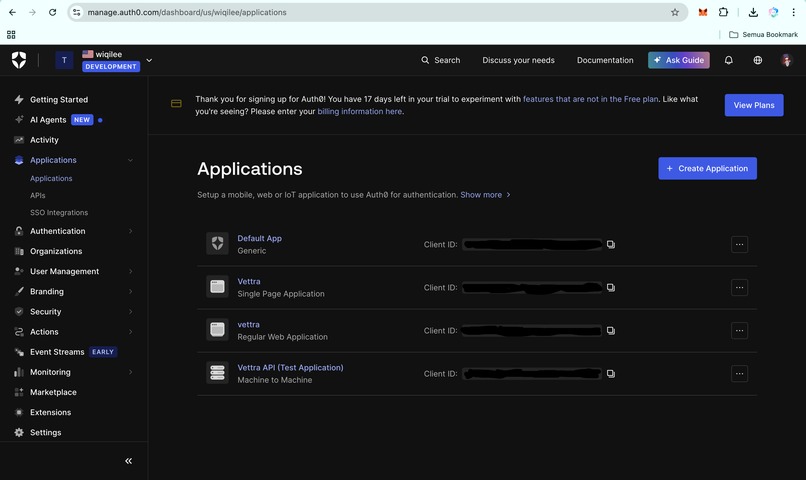Screen dimensions: 806x480
Task: Click the Ask Guide button
Action: pyautogui.click(x=679, y=60)
